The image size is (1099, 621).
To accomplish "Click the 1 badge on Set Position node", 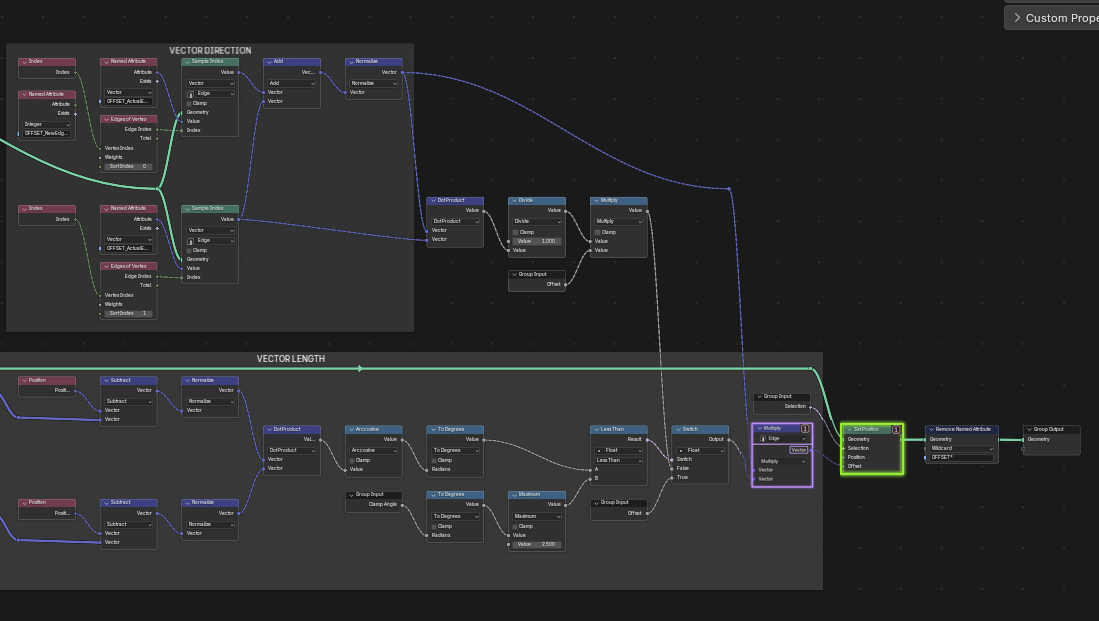I will pos(896,429).
